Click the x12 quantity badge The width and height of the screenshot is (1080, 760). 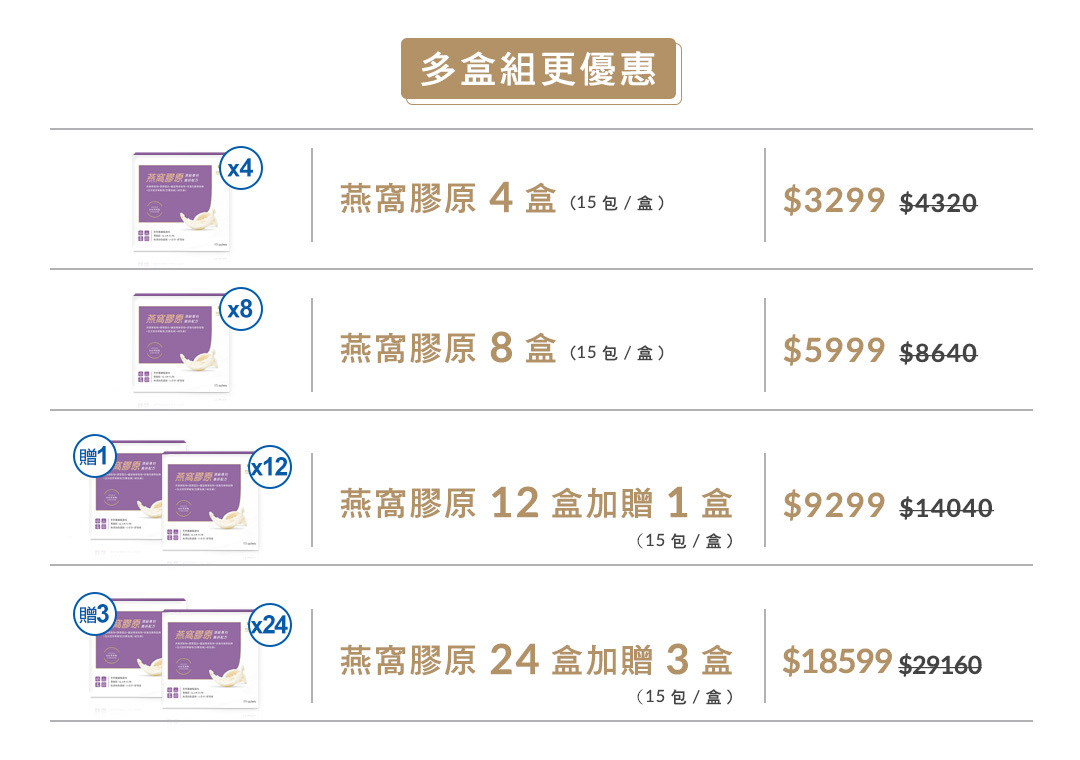click(x=269, y=467)
